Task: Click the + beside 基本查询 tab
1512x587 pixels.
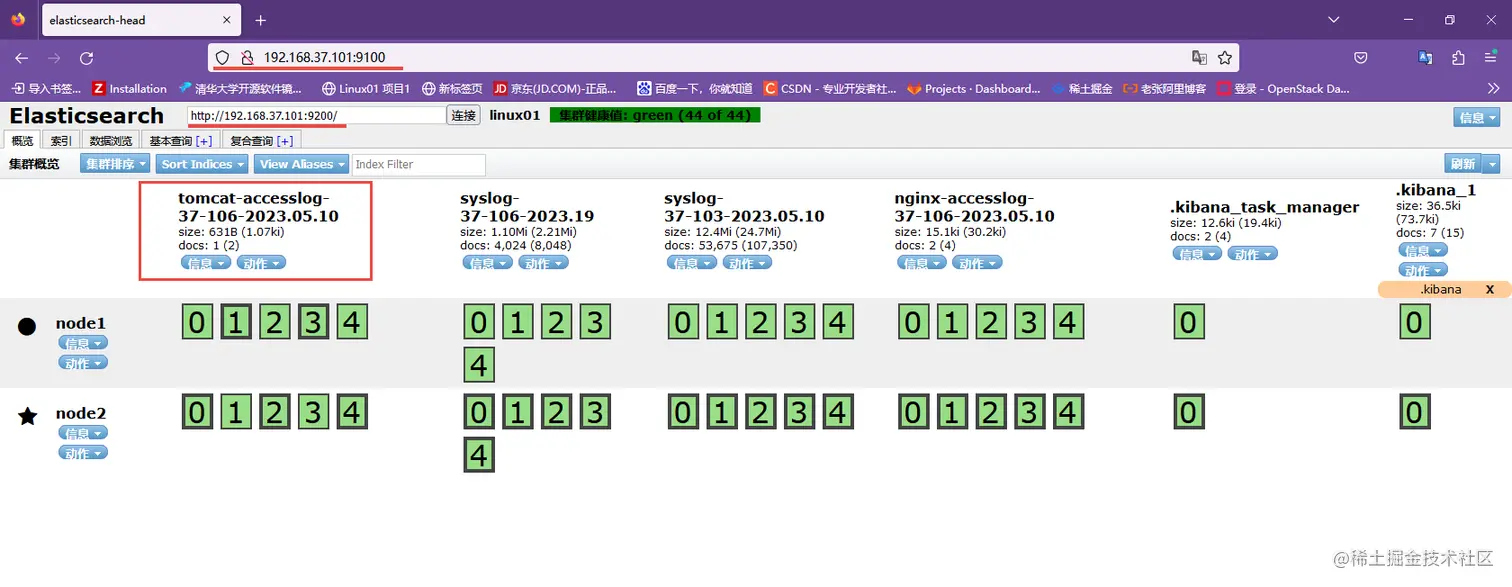Action: coord(204,141)
